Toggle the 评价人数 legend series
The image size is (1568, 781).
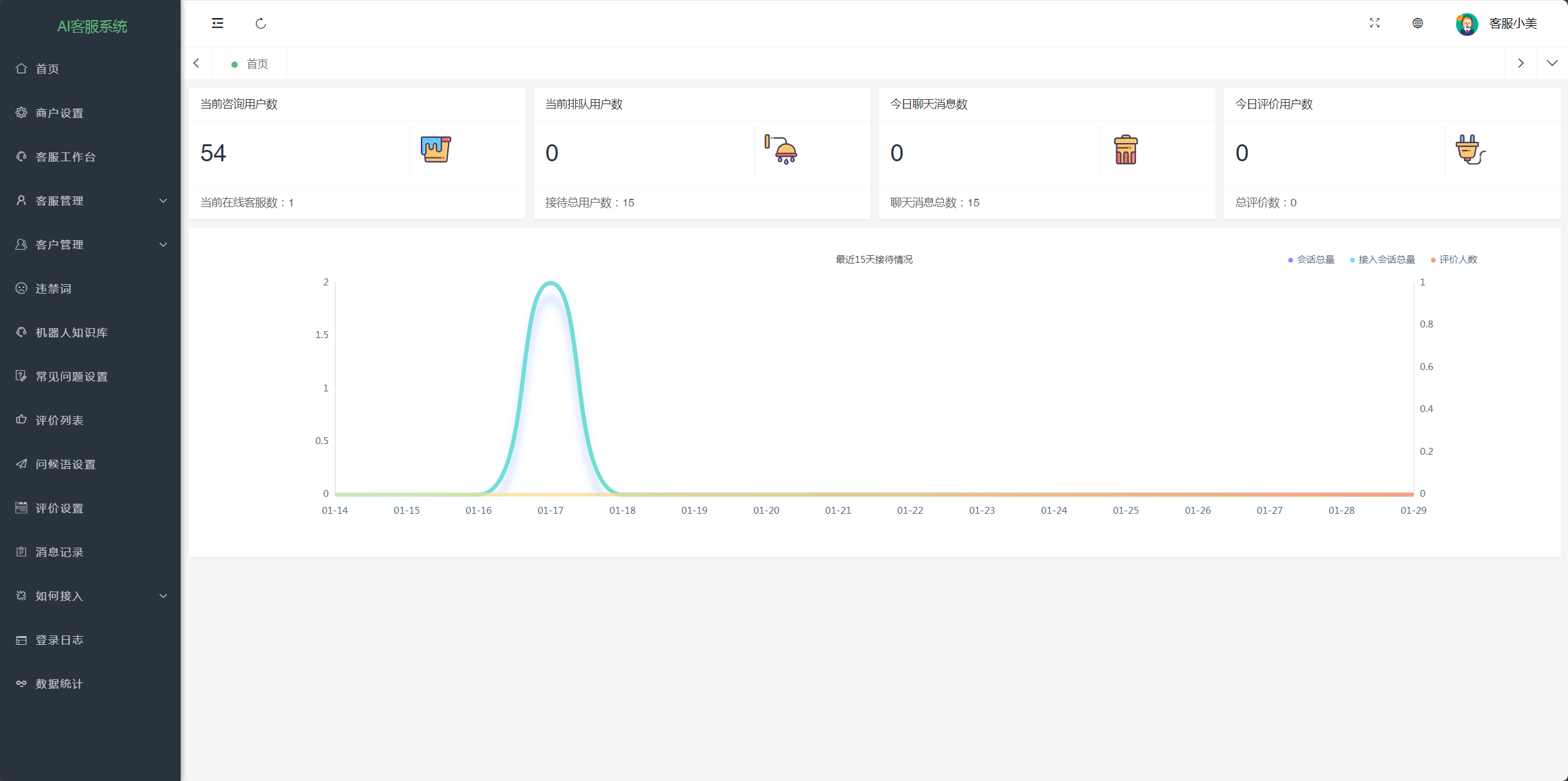point(1454,260)
